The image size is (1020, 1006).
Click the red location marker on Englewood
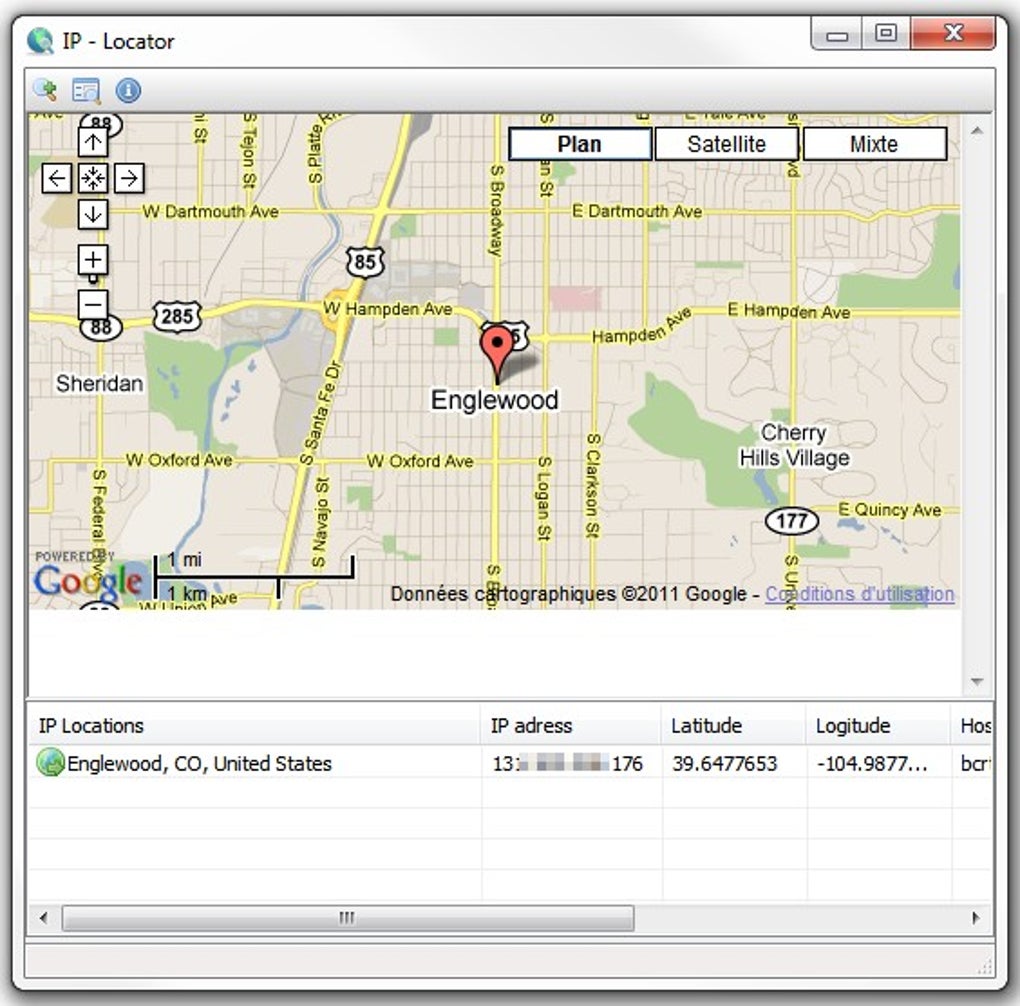pyautogui.click(x=497, y=355)
